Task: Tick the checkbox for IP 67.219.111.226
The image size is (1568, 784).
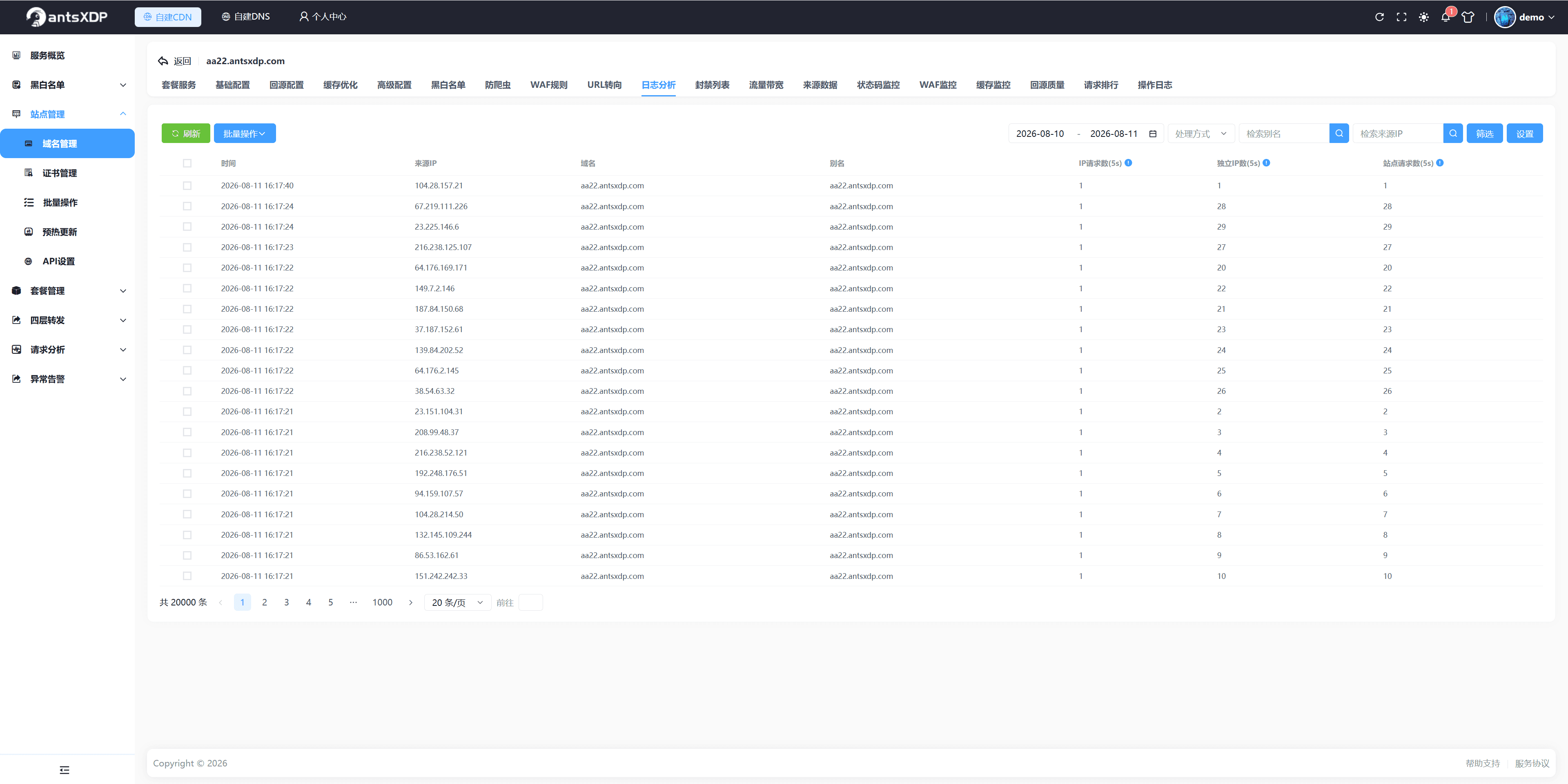Action: (187, 206)
